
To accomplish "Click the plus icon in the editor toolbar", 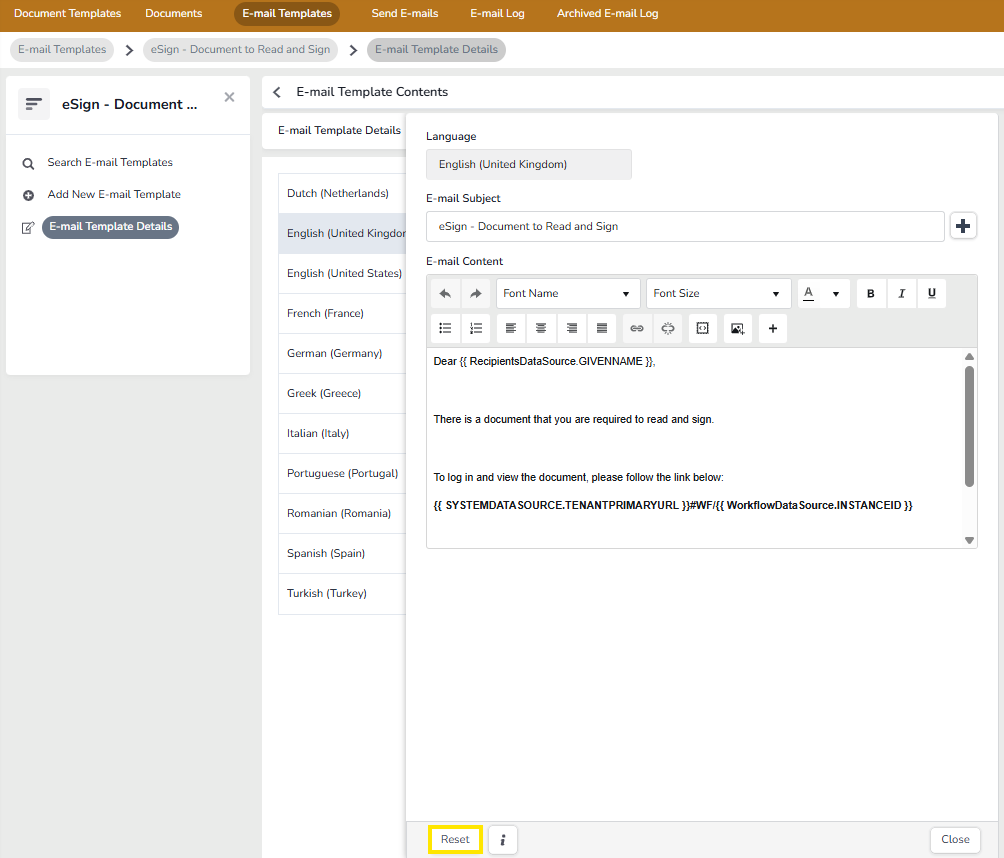I will (x=773, y=328).
